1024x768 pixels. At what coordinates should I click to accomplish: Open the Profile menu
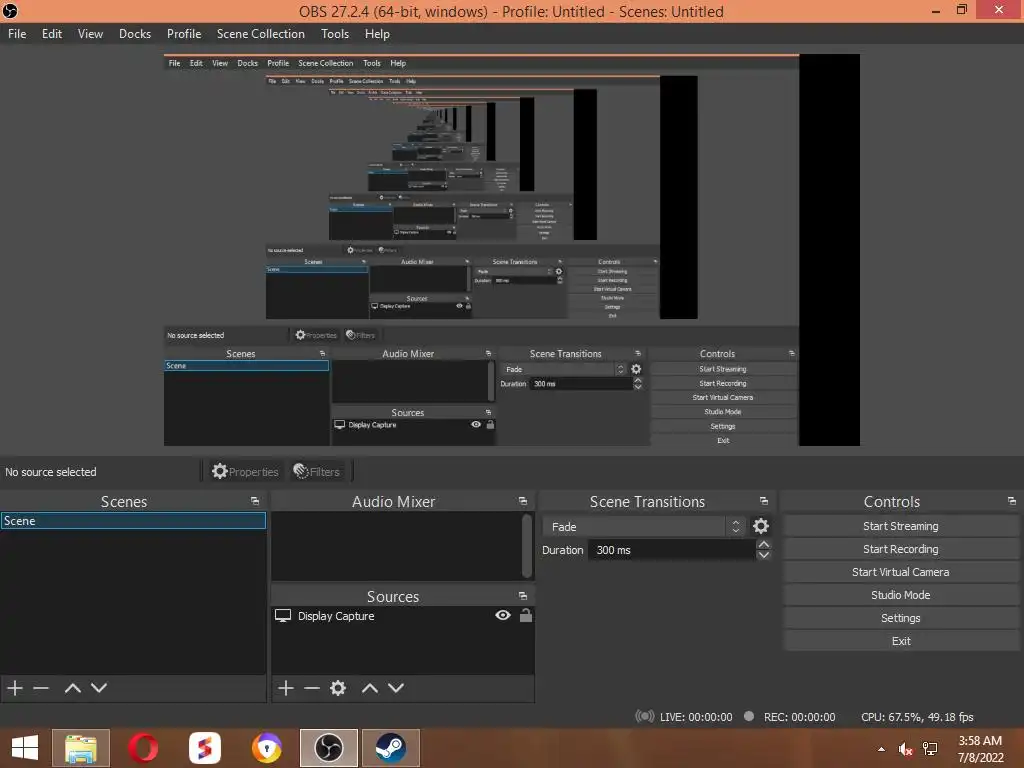coord(184,34)
